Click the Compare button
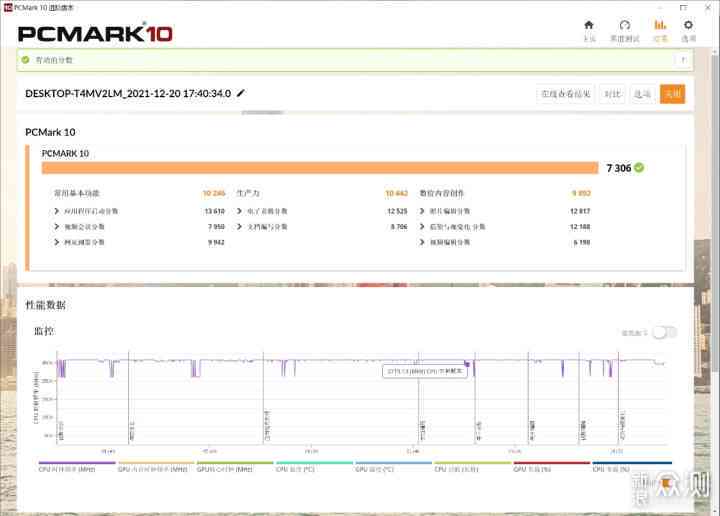Image resolution: width=720 pixels, height=516 pixels. coord(612,94)
